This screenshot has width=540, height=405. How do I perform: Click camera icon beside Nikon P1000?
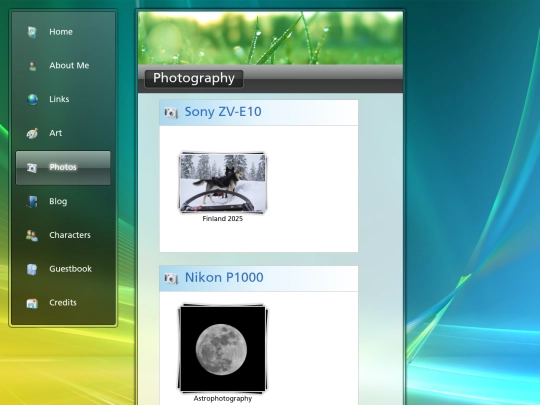pos(171,278)
